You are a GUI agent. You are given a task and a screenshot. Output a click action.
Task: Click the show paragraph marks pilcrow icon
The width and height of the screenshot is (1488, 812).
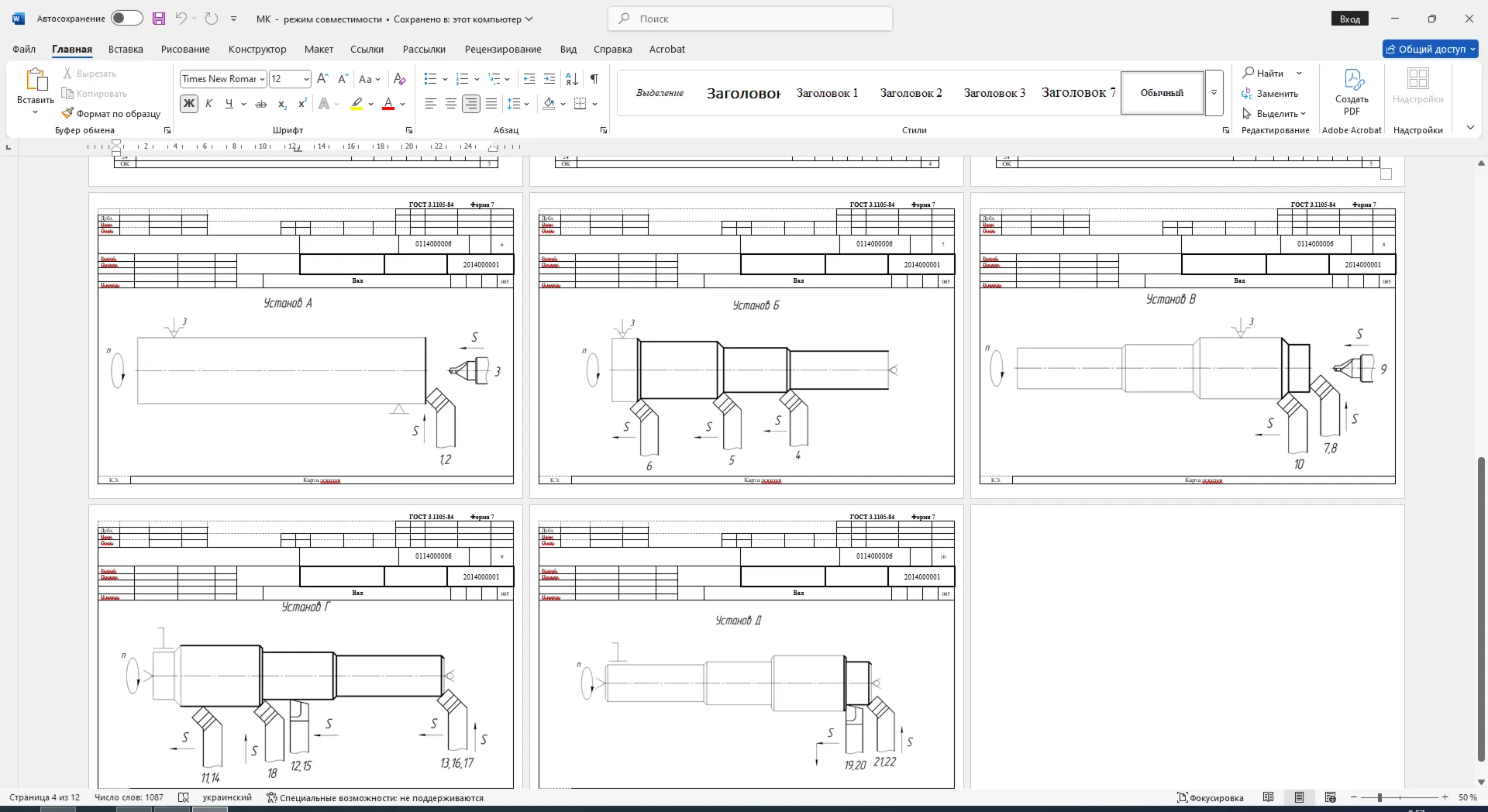[x=594, y=79]
